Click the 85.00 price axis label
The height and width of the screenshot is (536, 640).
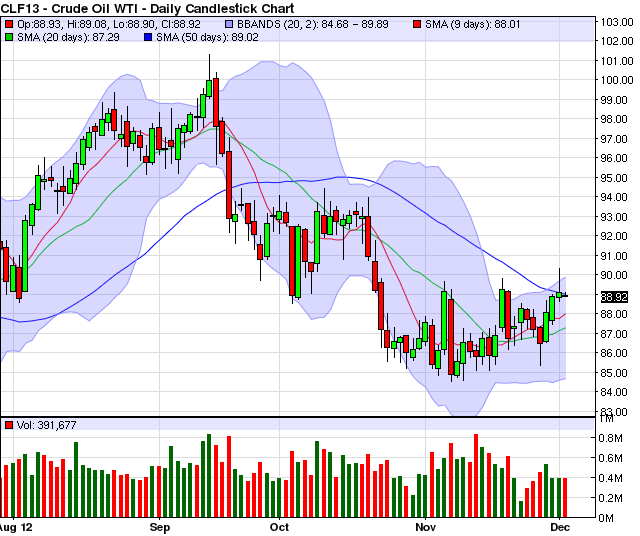613,373
